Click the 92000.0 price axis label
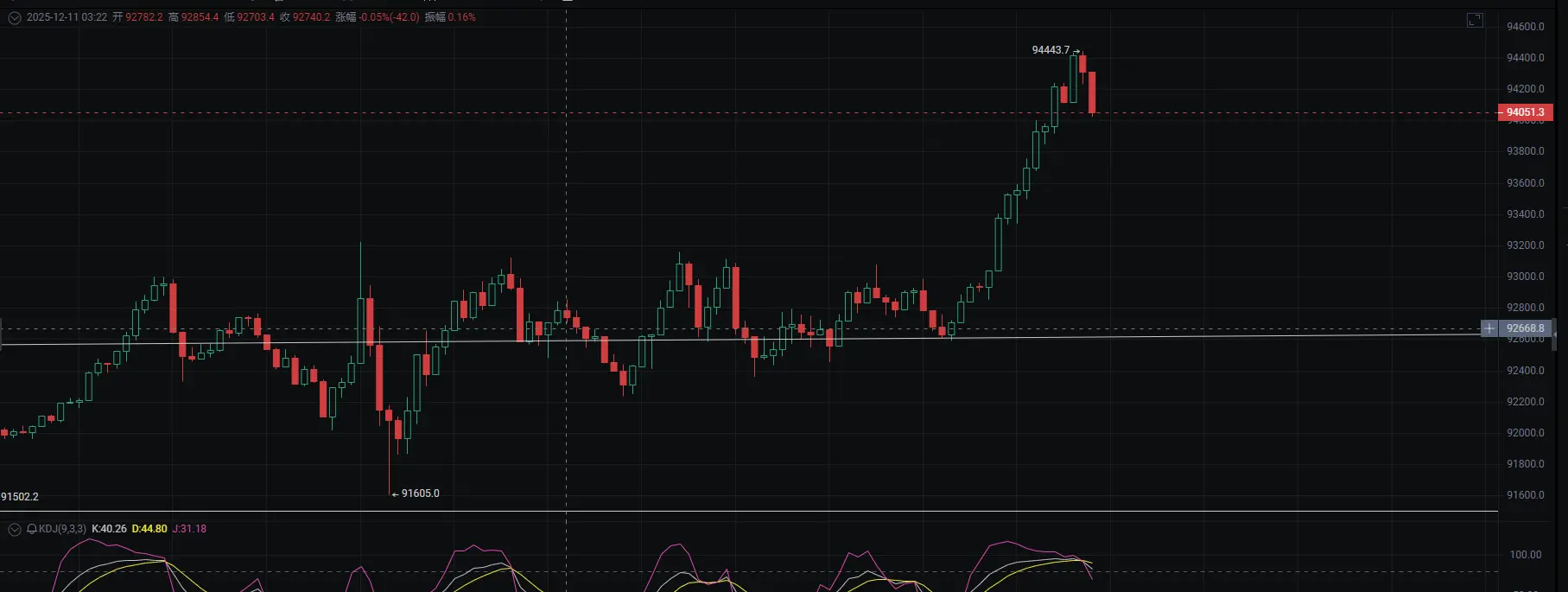 (x=1526, y=433)
